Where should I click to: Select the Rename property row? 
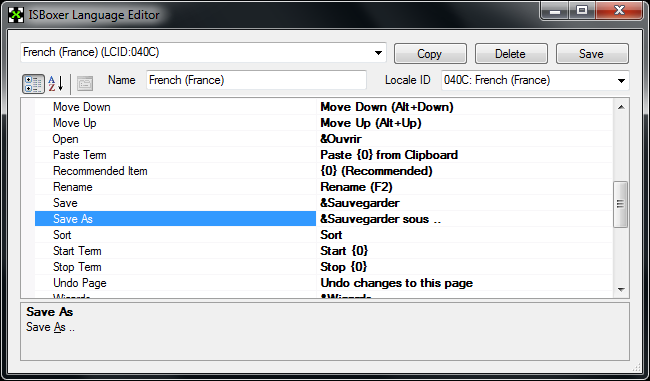click(x=175, y=187)
